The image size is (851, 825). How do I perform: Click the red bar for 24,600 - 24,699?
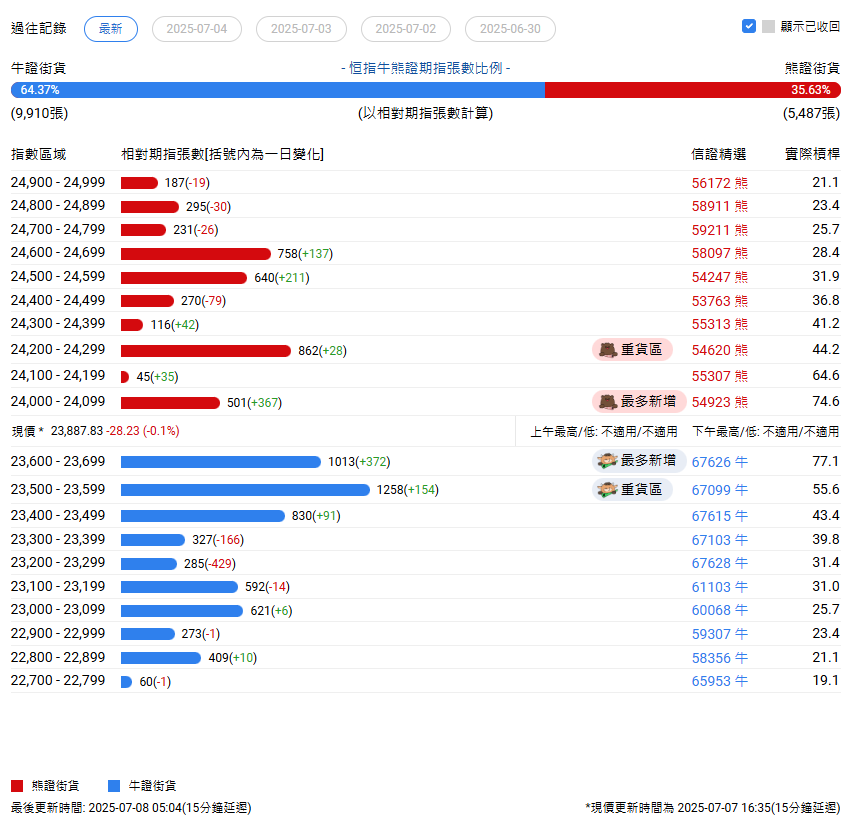tap(196, 254)
